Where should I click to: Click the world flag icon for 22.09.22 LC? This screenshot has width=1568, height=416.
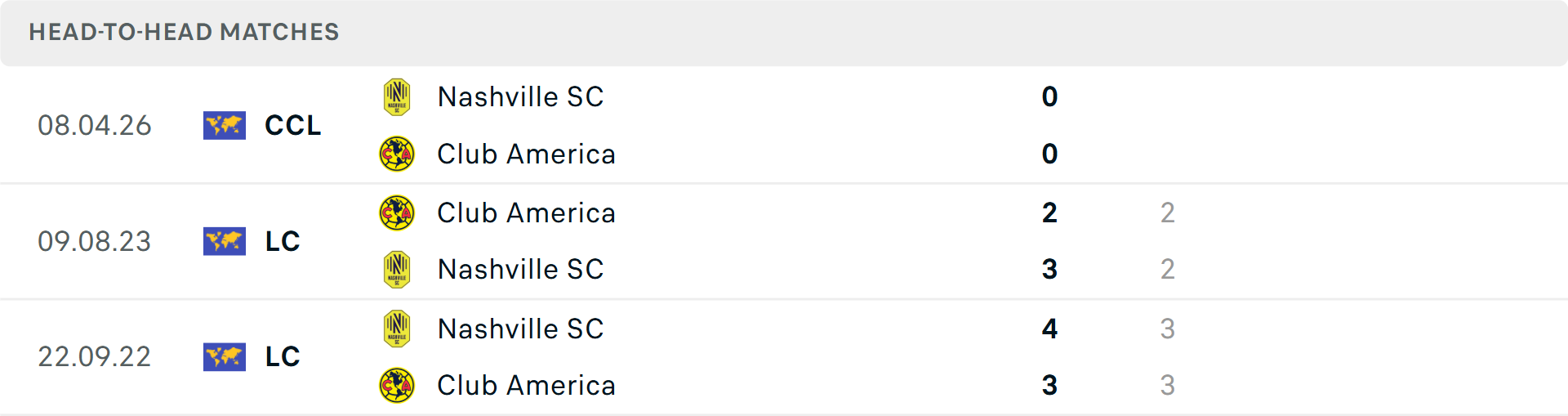[224, 356]
